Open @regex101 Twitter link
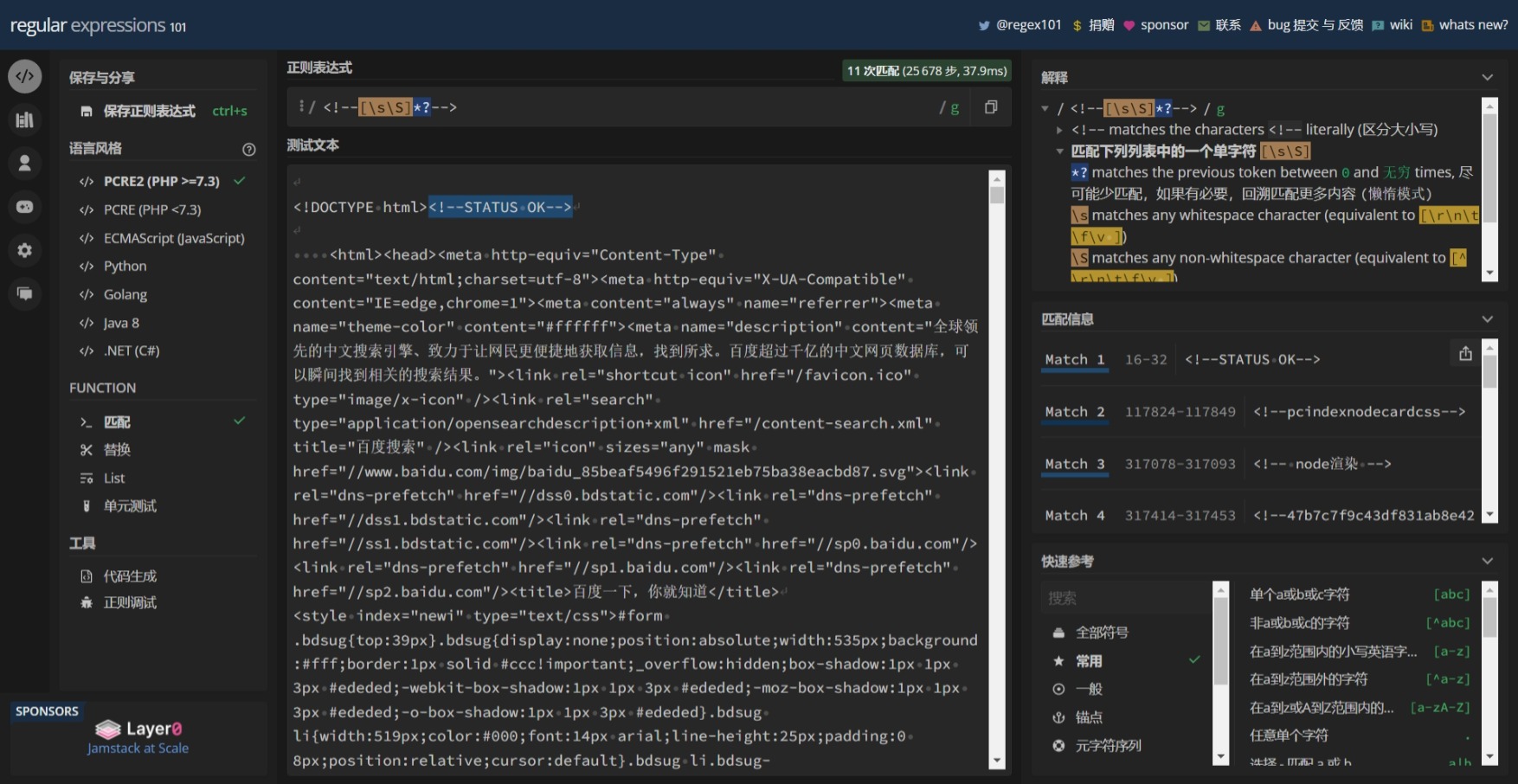 (1020, 25)
